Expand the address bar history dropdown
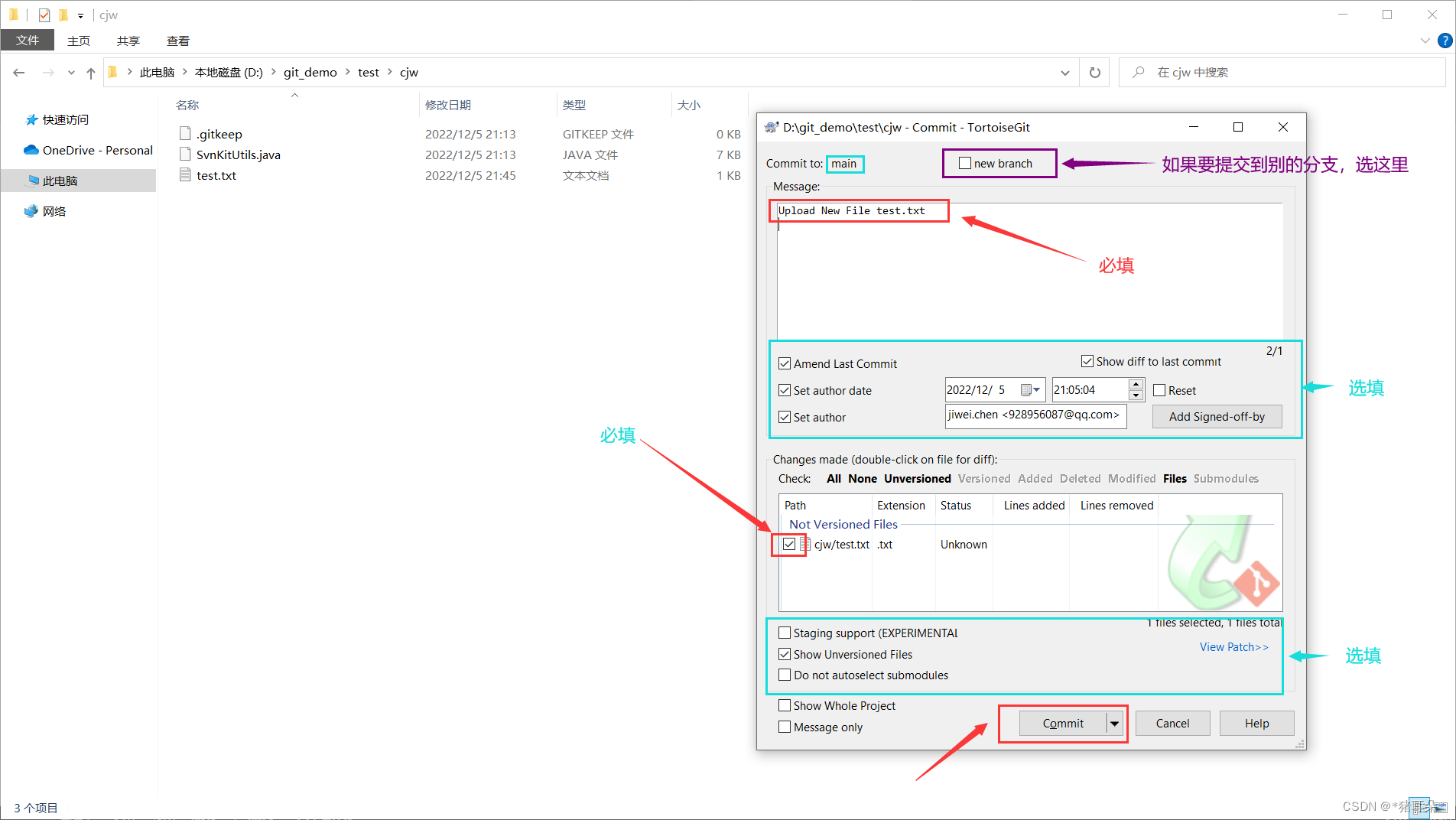This screenshot has width=1456, height=820. 1064,73
